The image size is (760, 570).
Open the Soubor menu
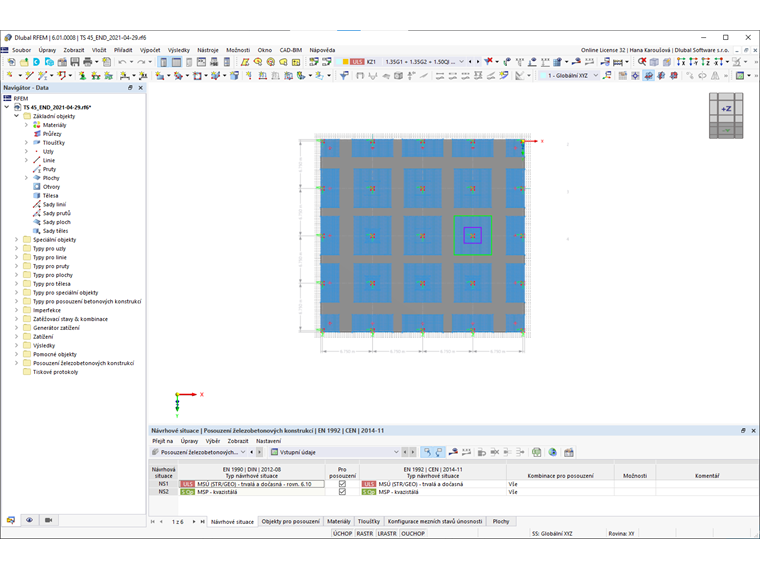point(21,50)
